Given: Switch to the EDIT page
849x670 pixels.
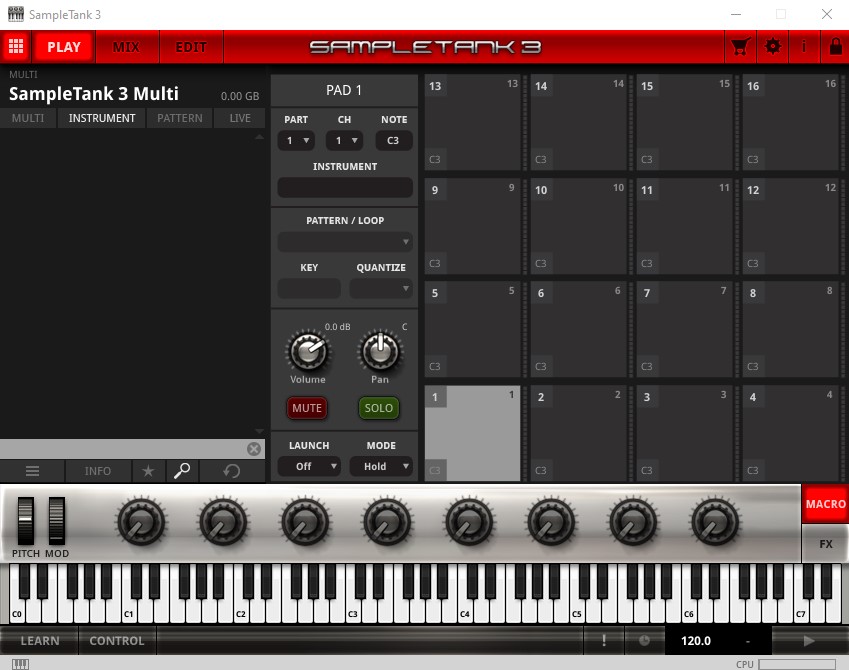Looking at the screenshot, I should click(191, 47).
